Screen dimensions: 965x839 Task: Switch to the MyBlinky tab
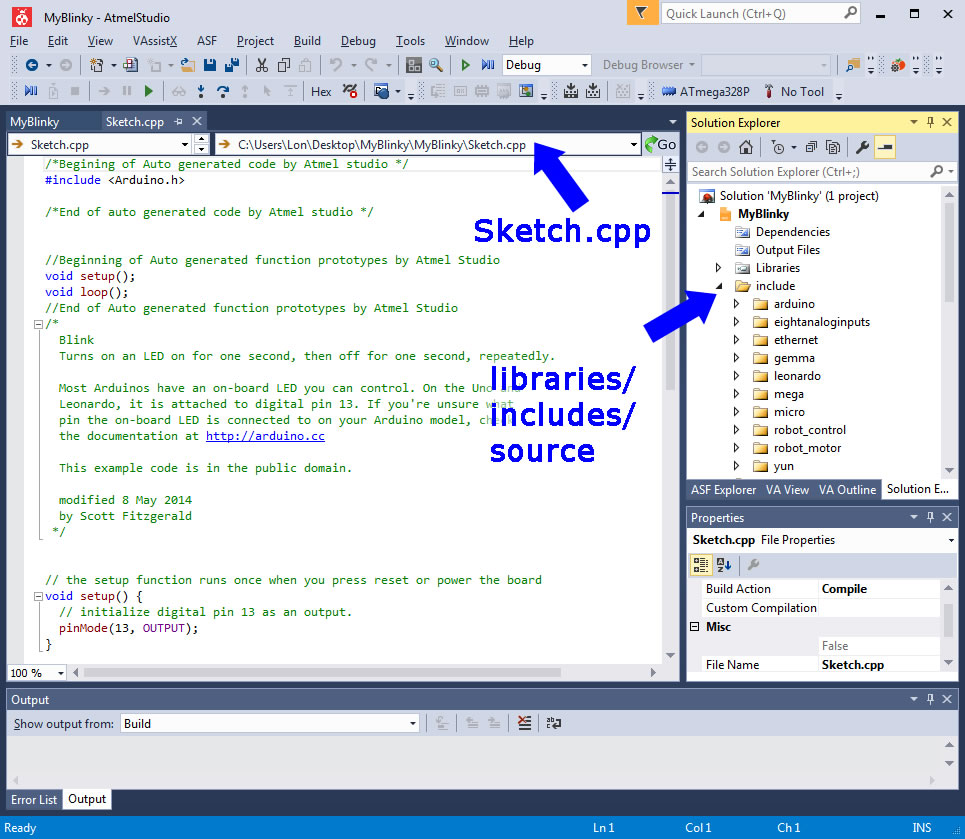(34, 122)
